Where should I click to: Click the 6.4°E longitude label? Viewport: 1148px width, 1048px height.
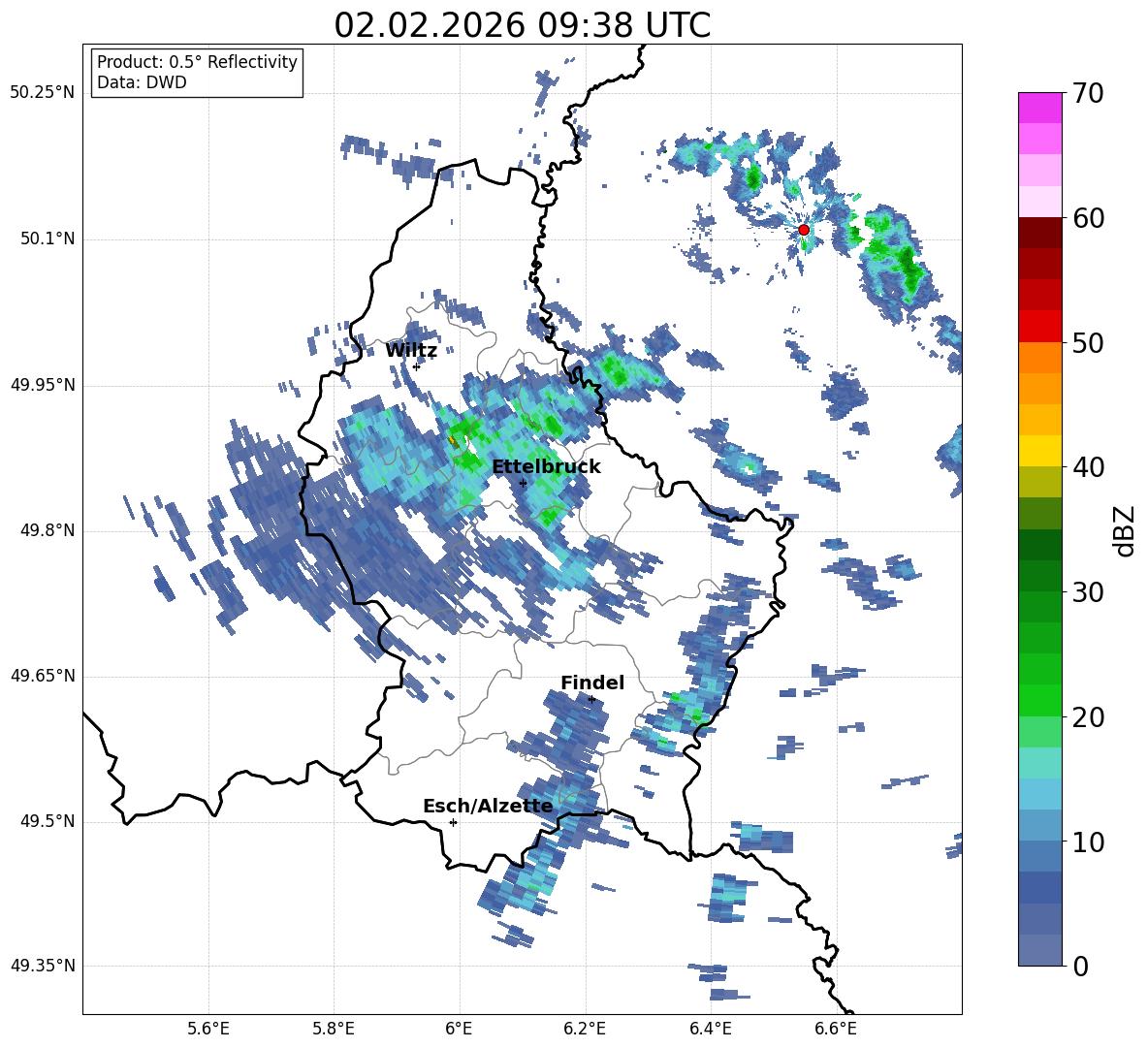[710, 1029]
